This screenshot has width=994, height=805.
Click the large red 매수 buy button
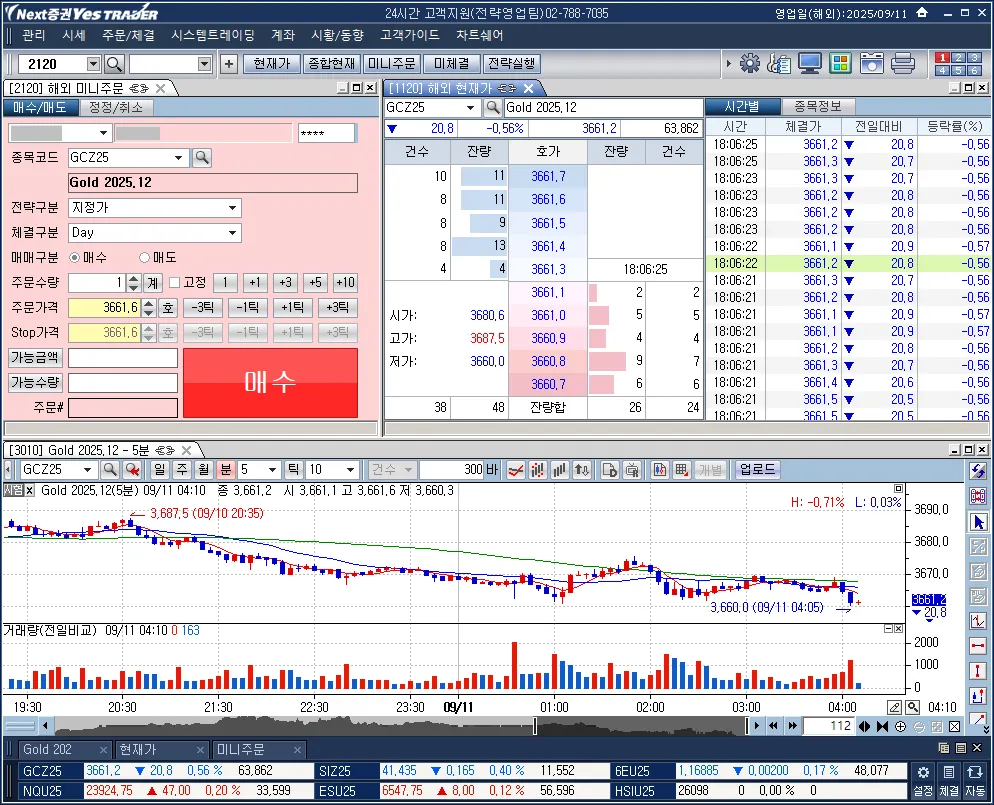[x=271, y=383]
